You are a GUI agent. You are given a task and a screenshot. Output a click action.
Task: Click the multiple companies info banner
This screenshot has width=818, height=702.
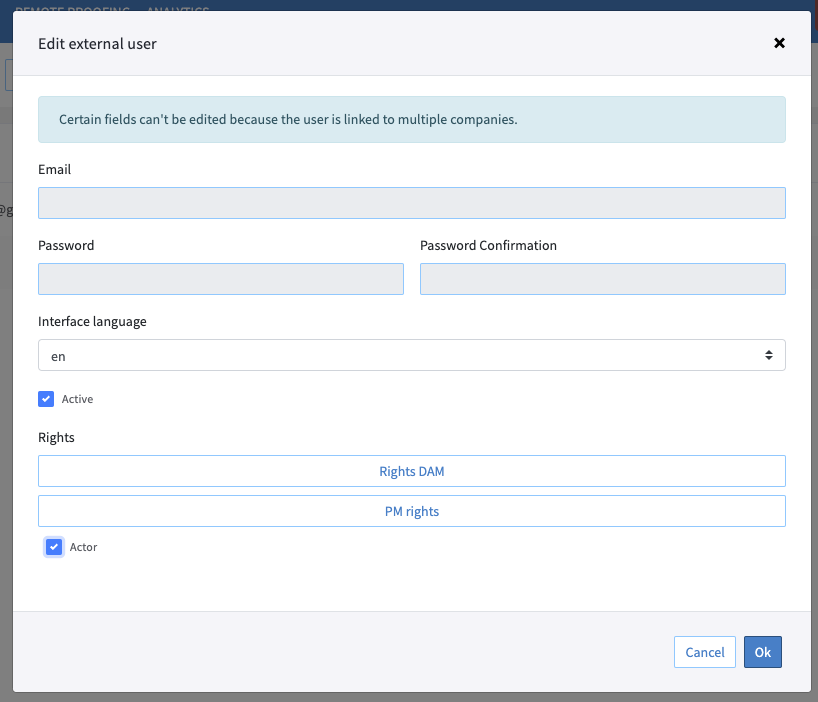(x=411, y=119)
